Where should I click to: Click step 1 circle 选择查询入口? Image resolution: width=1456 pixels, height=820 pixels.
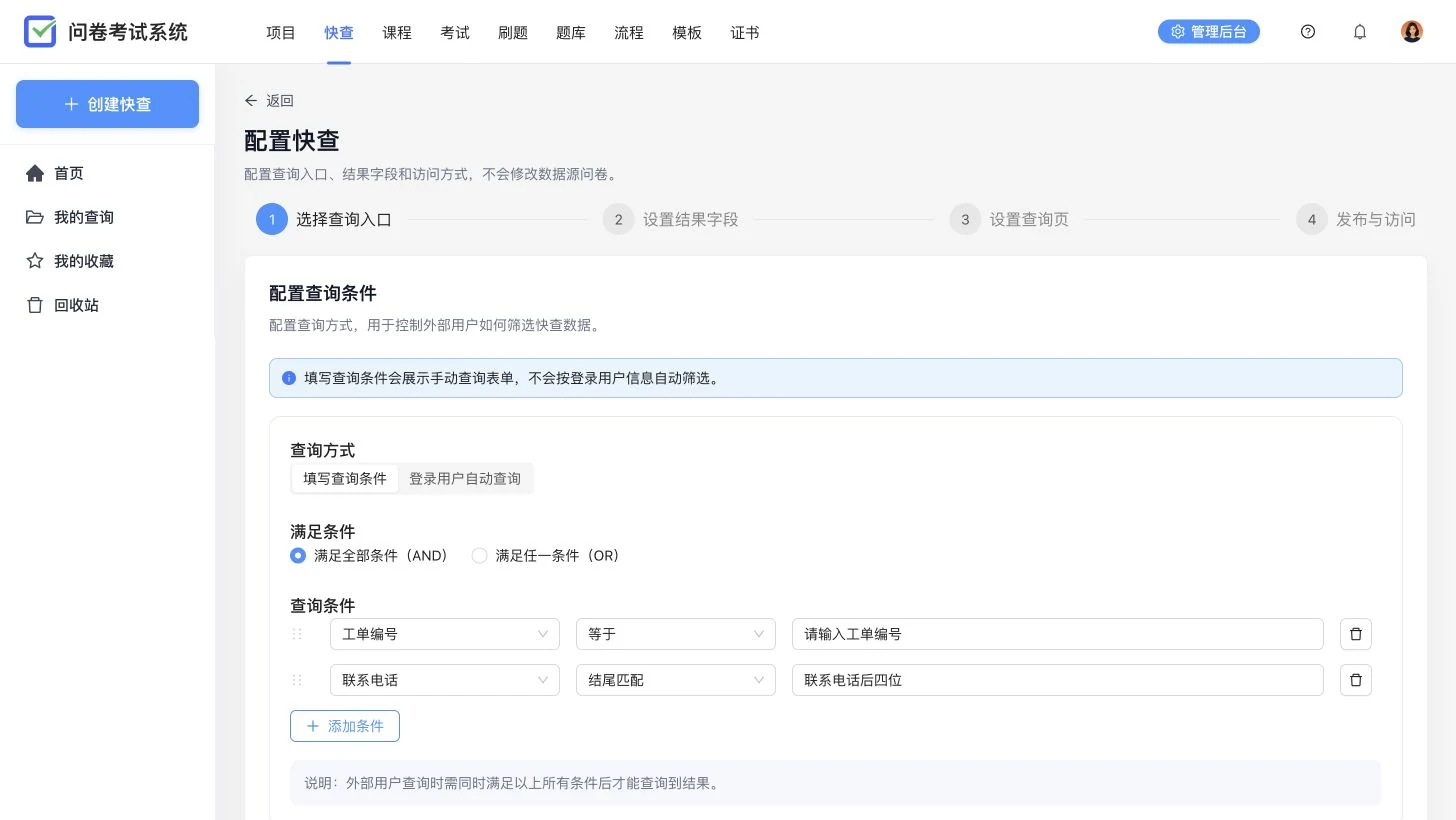tap(272, 219)
